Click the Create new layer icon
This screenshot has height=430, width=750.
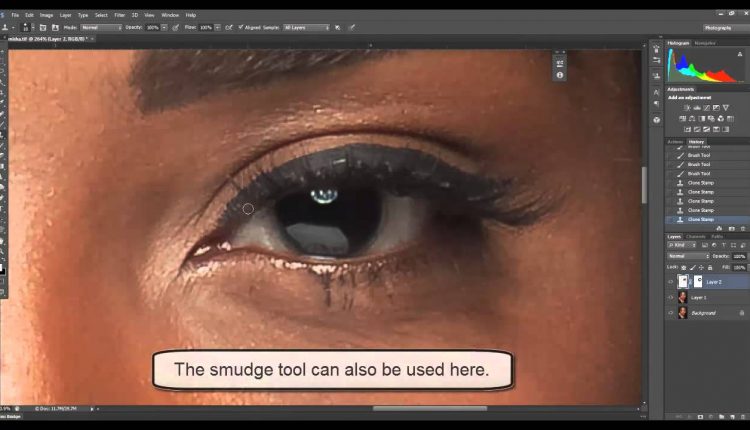732,417
